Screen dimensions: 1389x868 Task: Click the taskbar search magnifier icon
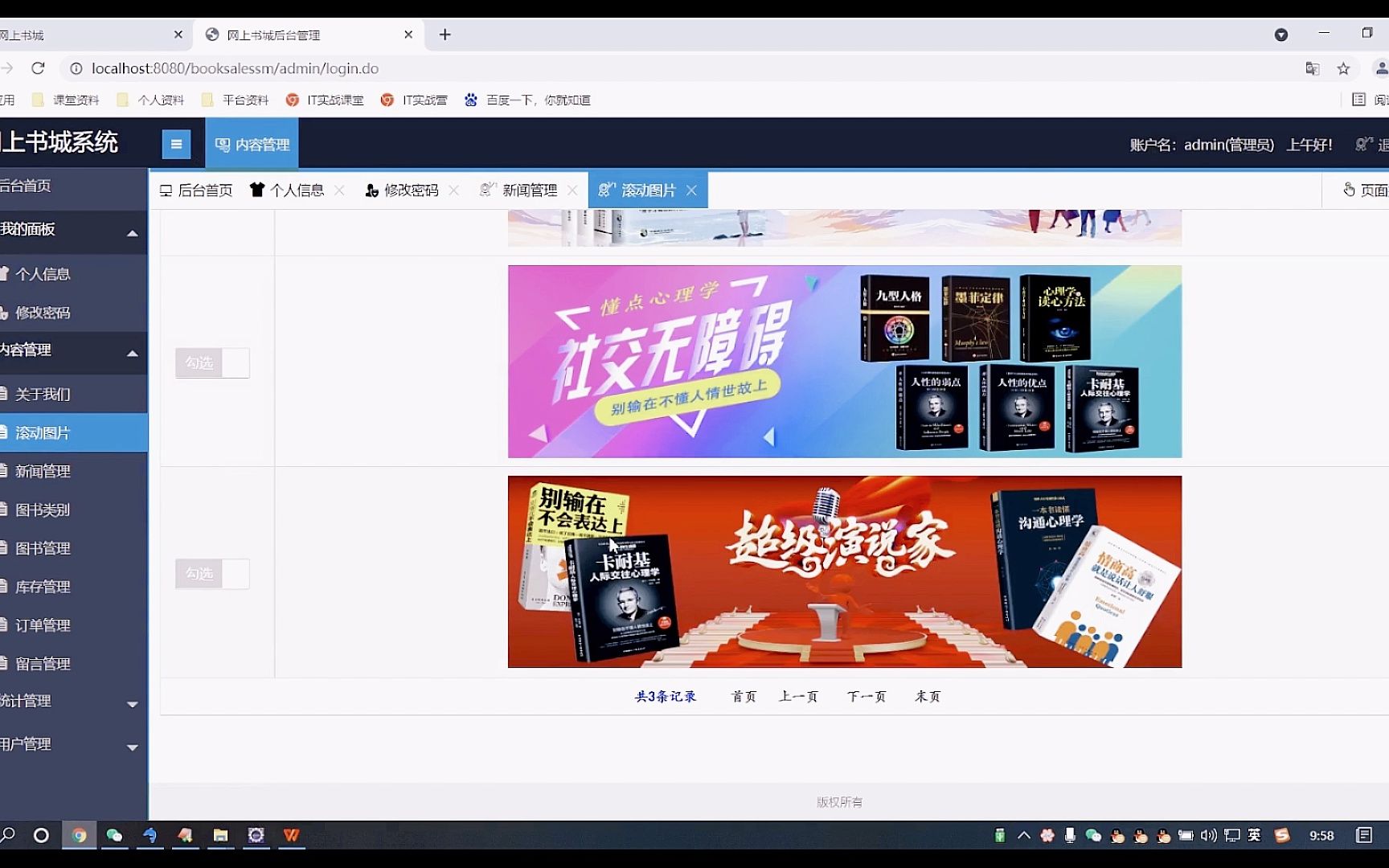pyautogui.click(x=8, y=836)
